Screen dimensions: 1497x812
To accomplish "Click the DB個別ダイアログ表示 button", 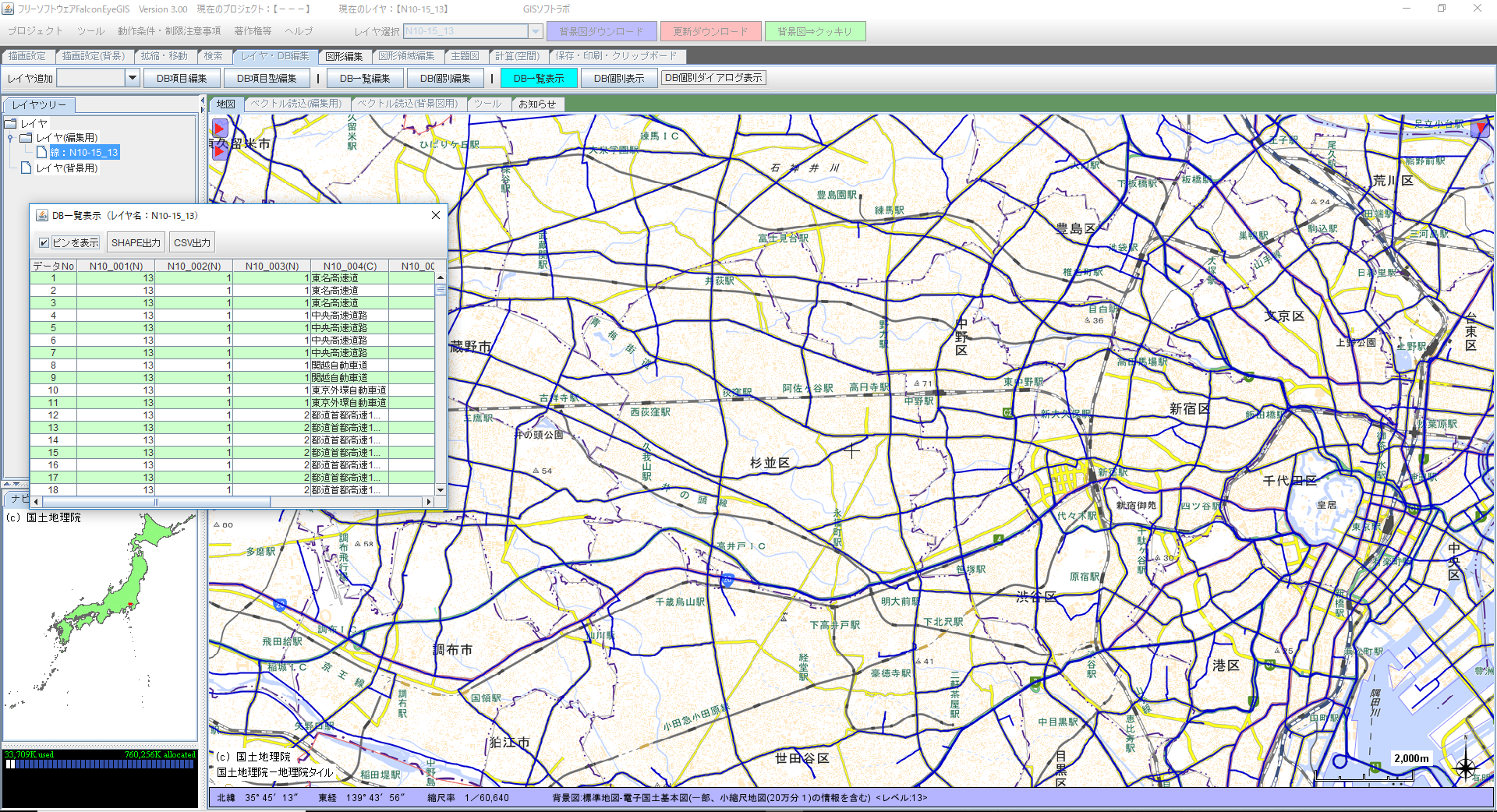I will click(713, 78).
